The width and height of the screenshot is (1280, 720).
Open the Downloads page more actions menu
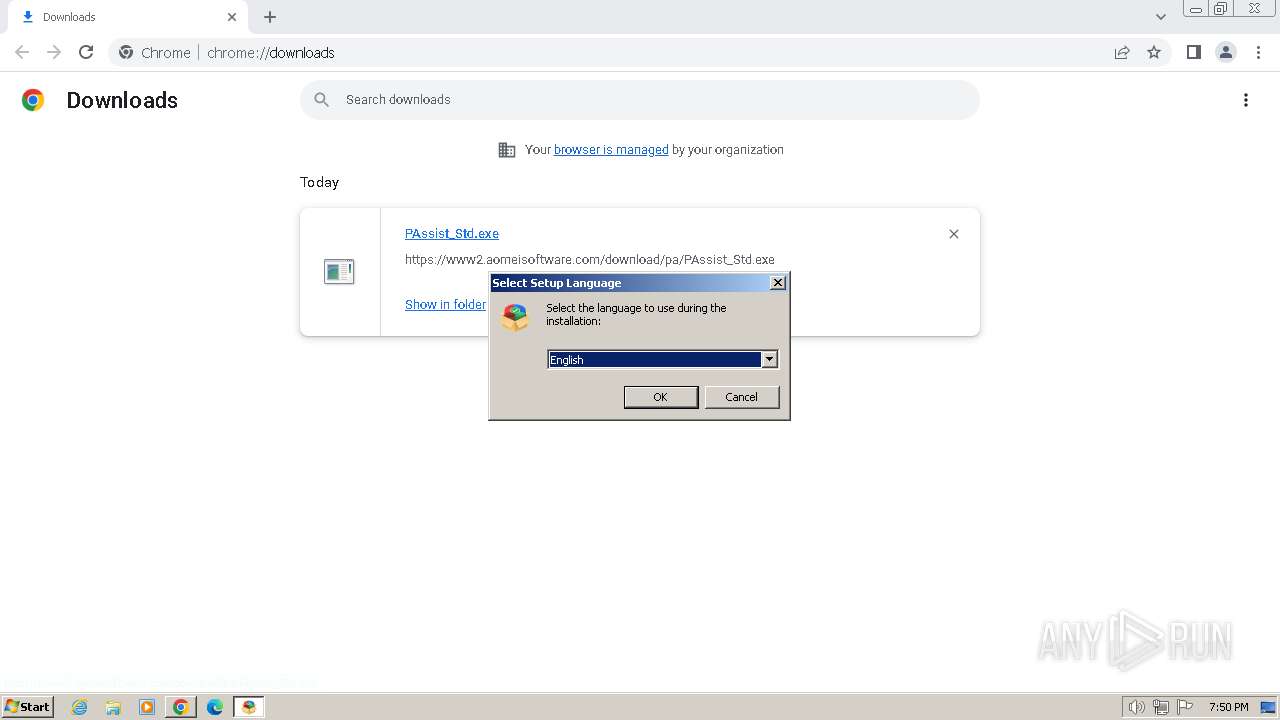[x=1246, y=100]
